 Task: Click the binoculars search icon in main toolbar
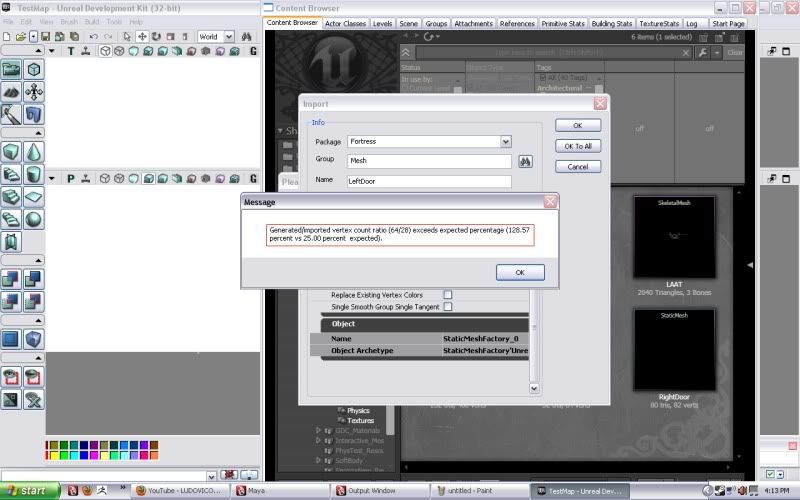tap(246, 37)
